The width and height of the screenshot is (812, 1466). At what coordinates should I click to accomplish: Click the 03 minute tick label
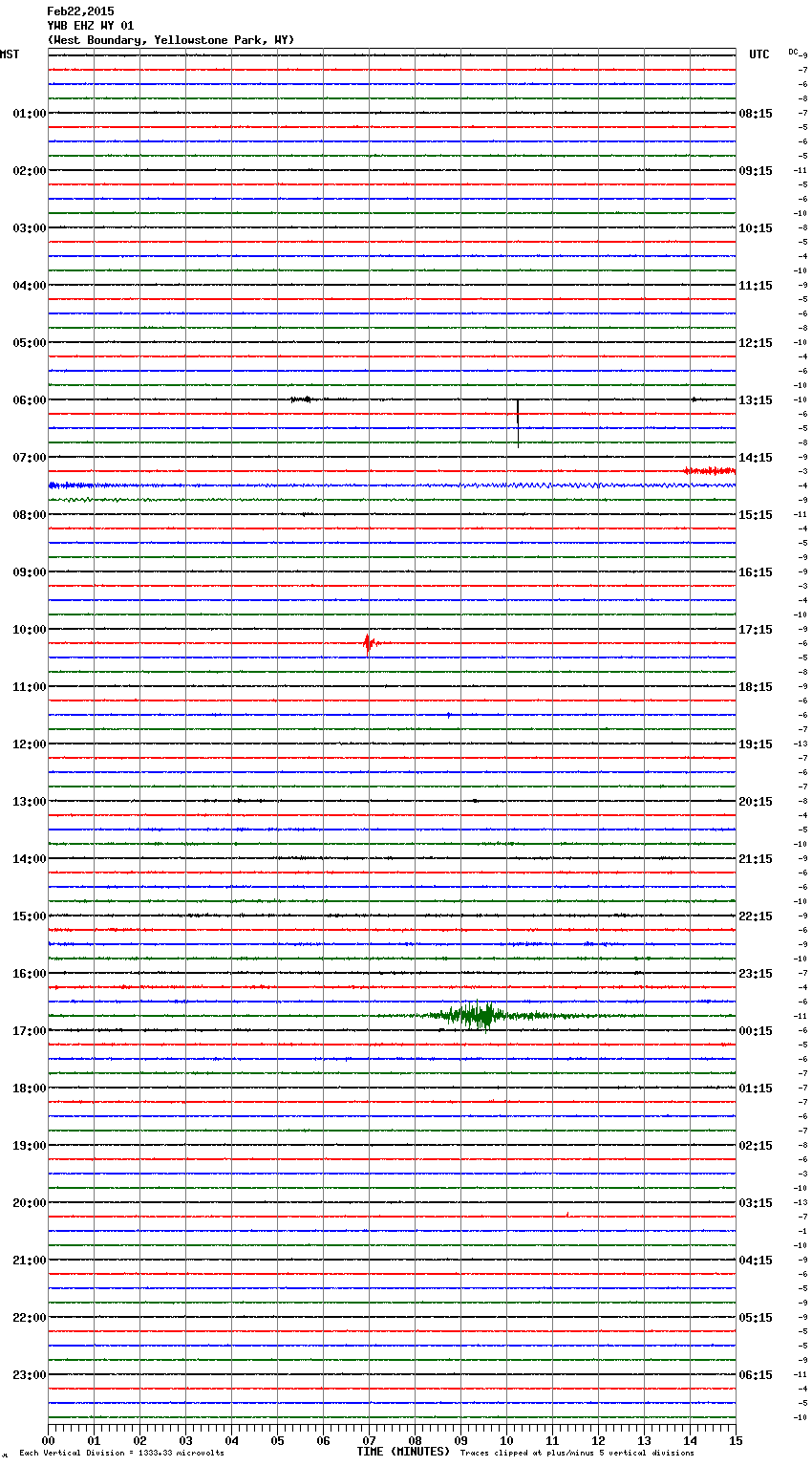[186, 1440]
